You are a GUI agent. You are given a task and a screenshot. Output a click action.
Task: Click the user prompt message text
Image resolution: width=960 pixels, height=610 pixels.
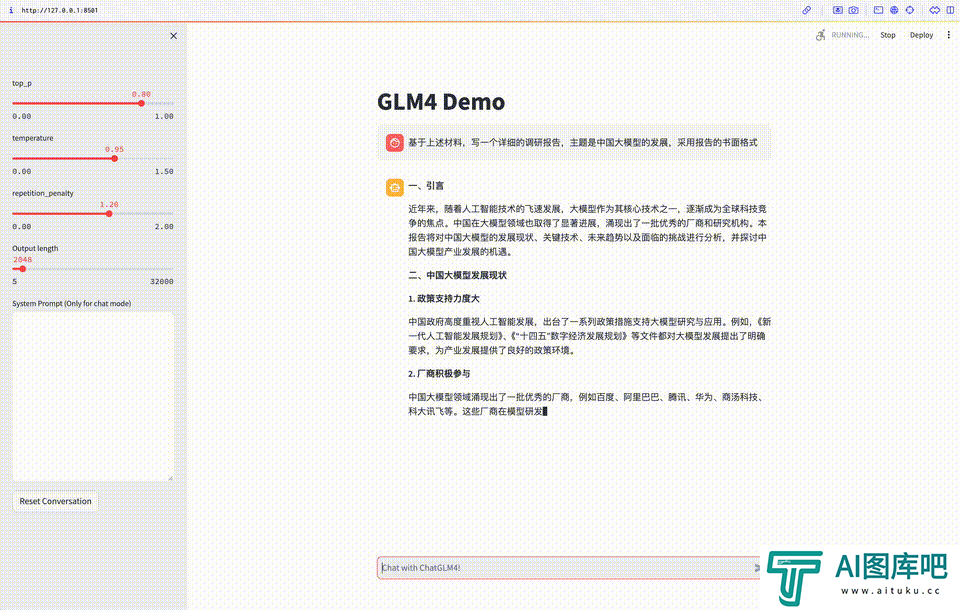pos(583,143)
